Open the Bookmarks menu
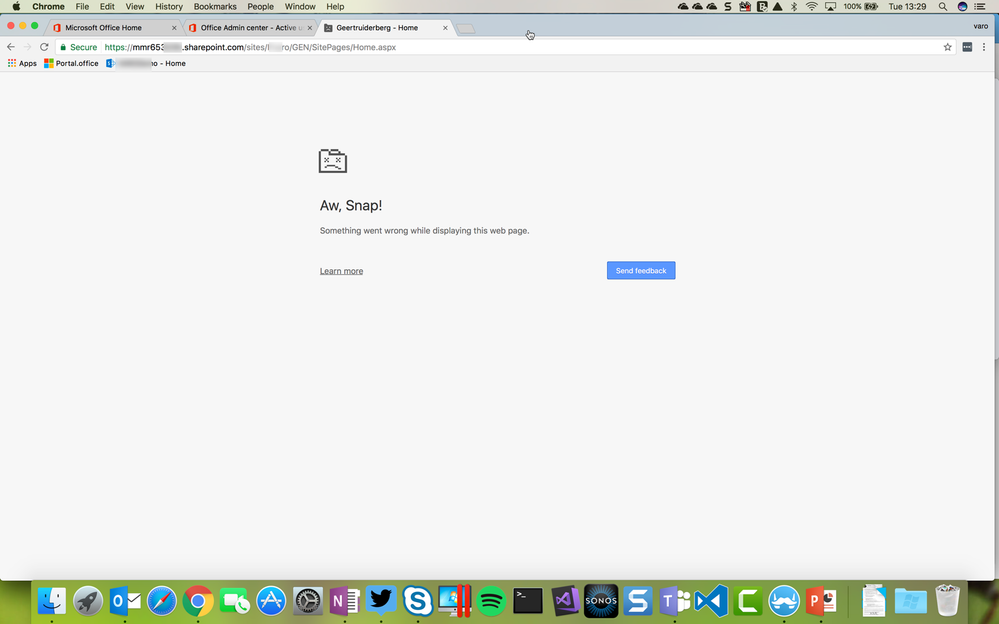This screenshot has height=624, width=999. coord(215,6)
